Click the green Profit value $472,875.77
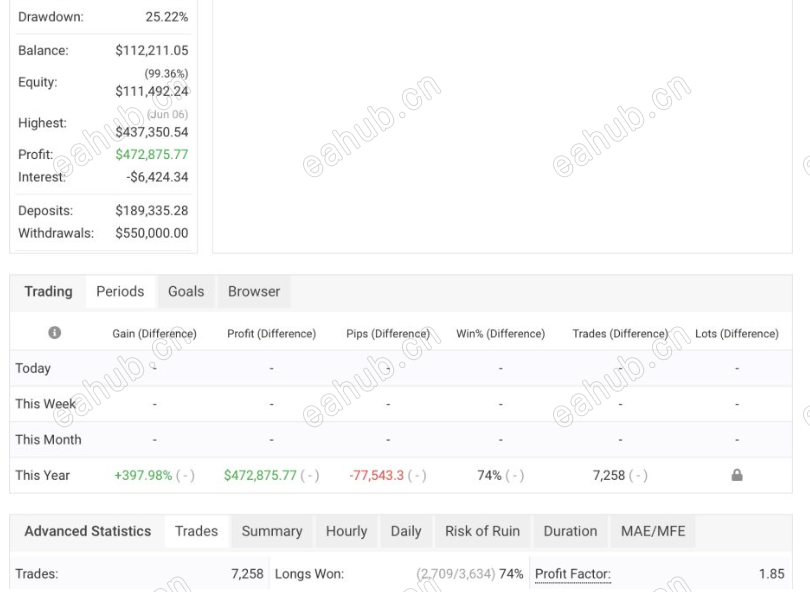The height and width of the screenshot is (592, 810). pos(152,154)
